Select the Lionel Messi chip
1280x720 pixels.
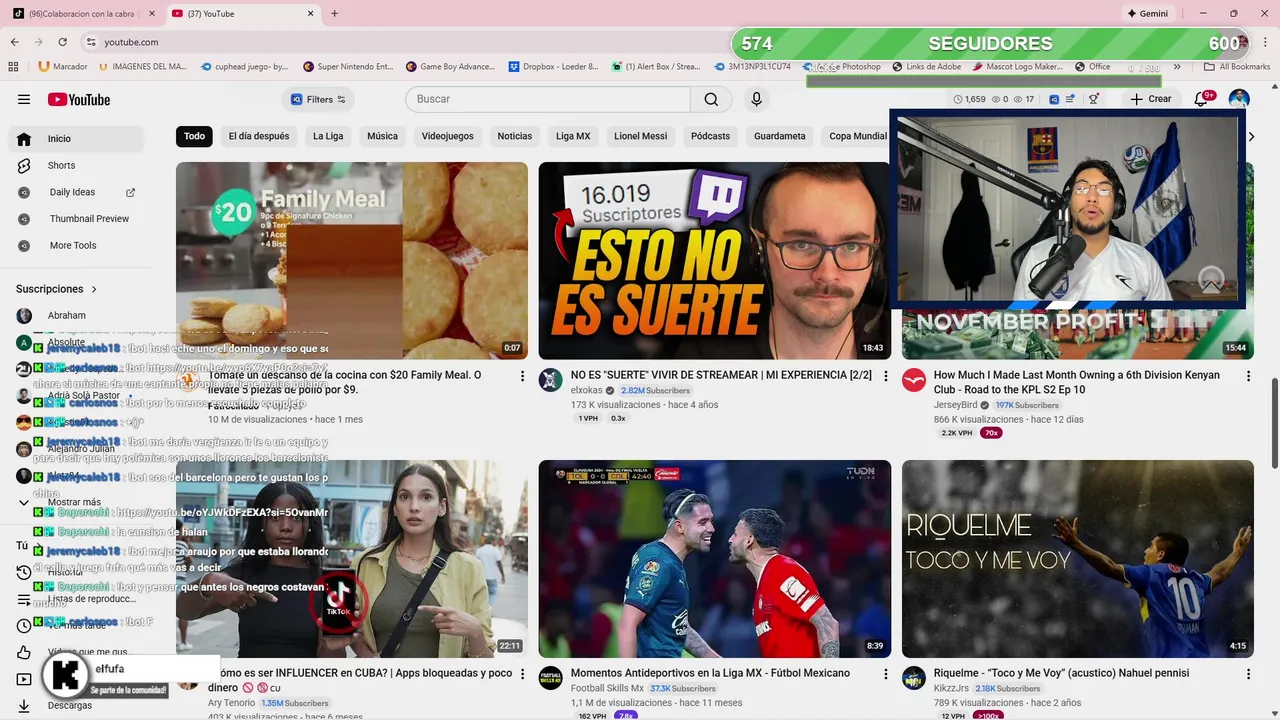click(640, 136)
